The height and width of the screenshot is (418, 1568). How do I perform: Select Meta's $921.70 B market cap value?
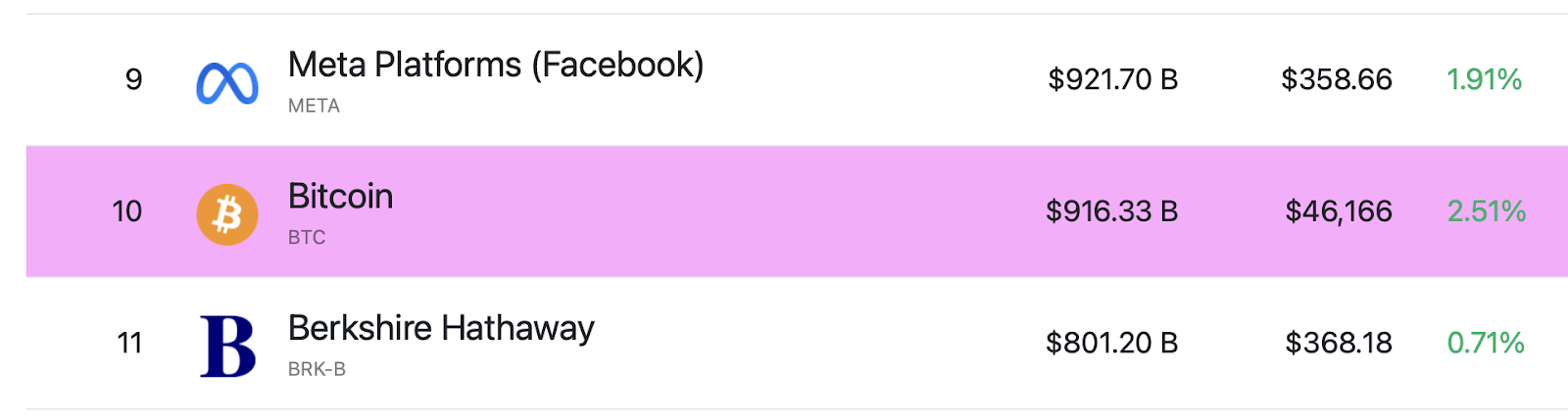pos(1112,79)
